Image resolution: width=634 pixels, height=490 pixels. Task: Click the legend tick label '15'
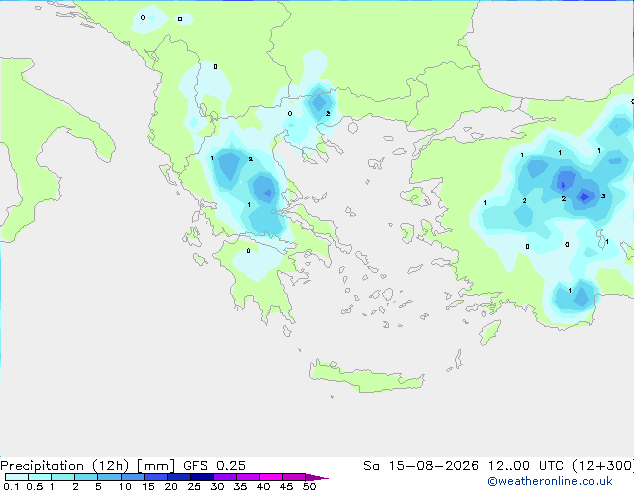click(x=148, y=486)
